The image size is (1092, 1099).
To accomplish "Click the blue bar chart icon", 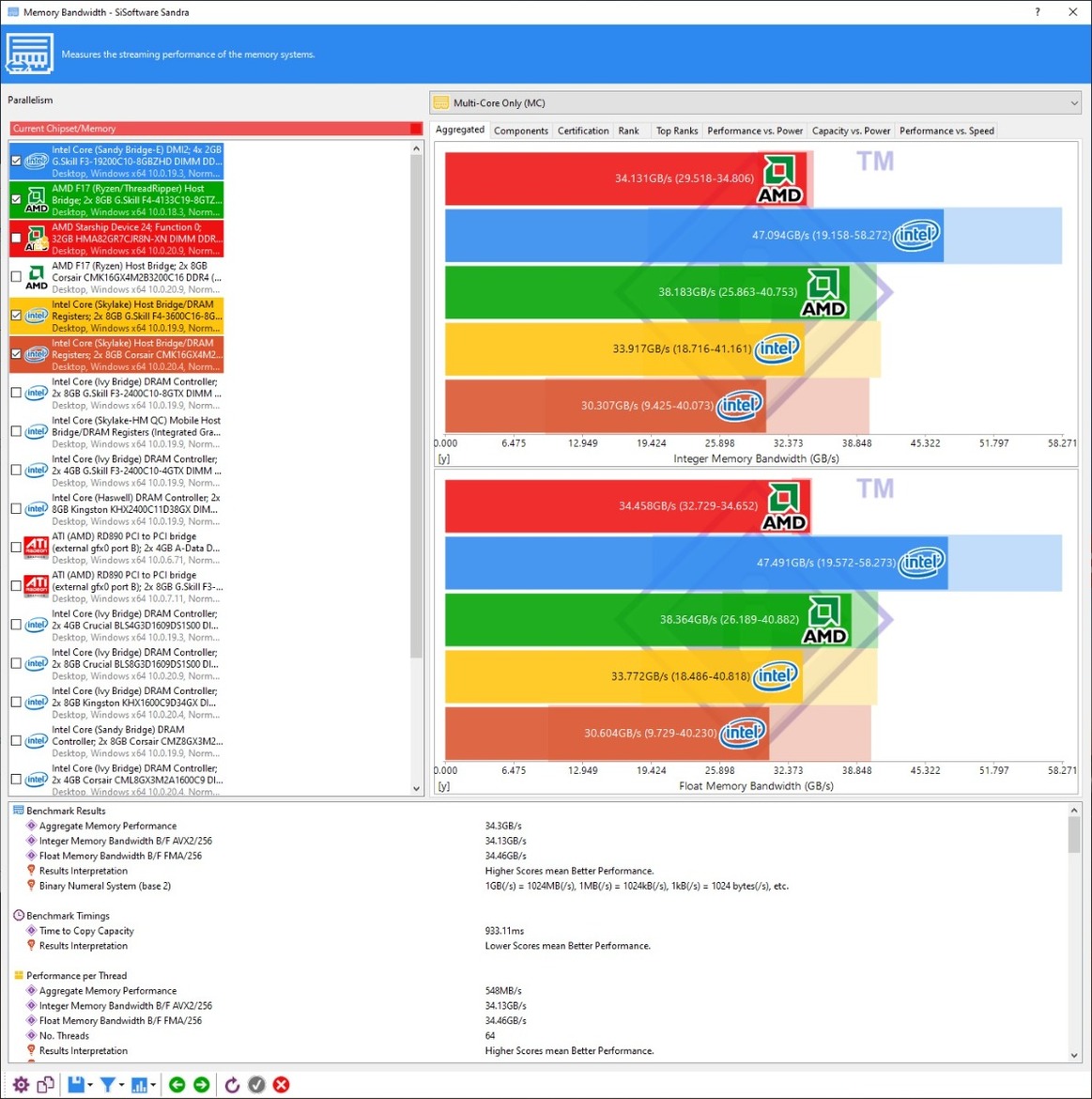I will click(139, 1084).
